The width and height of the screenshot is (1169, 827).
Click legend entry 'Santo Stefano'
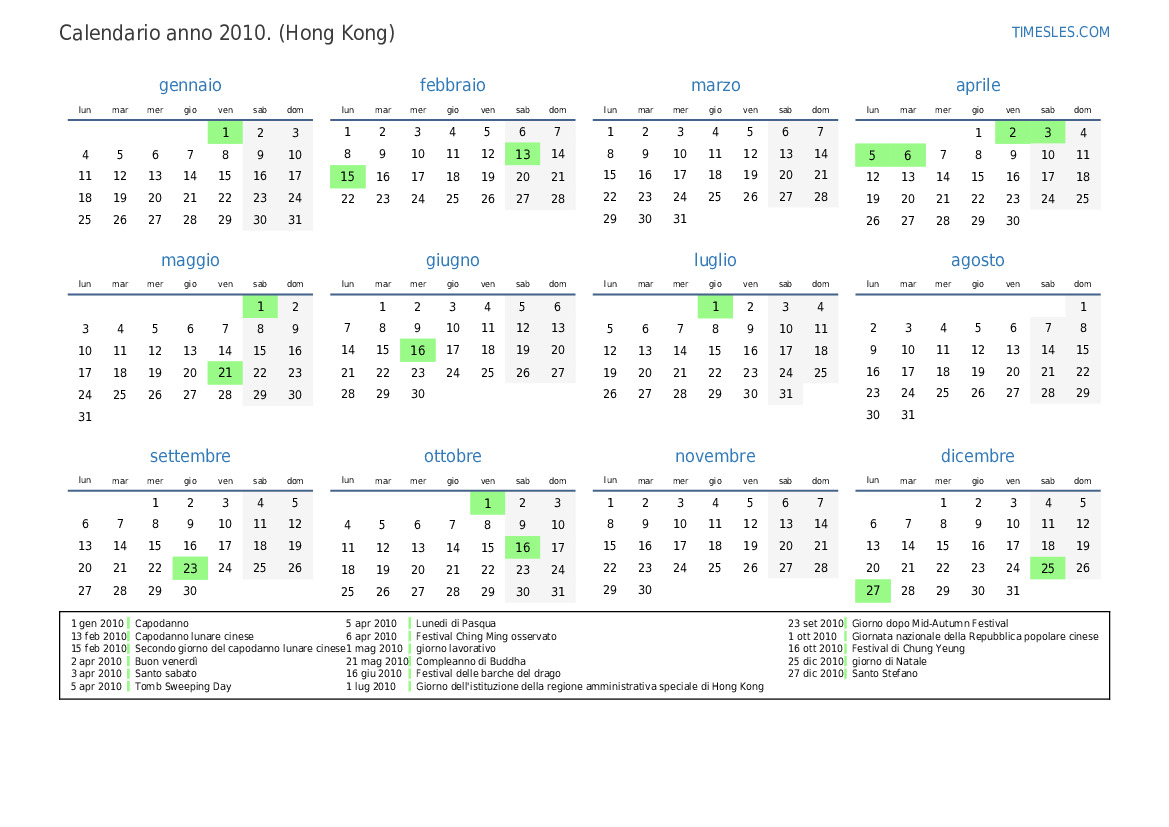coord(885,673)
